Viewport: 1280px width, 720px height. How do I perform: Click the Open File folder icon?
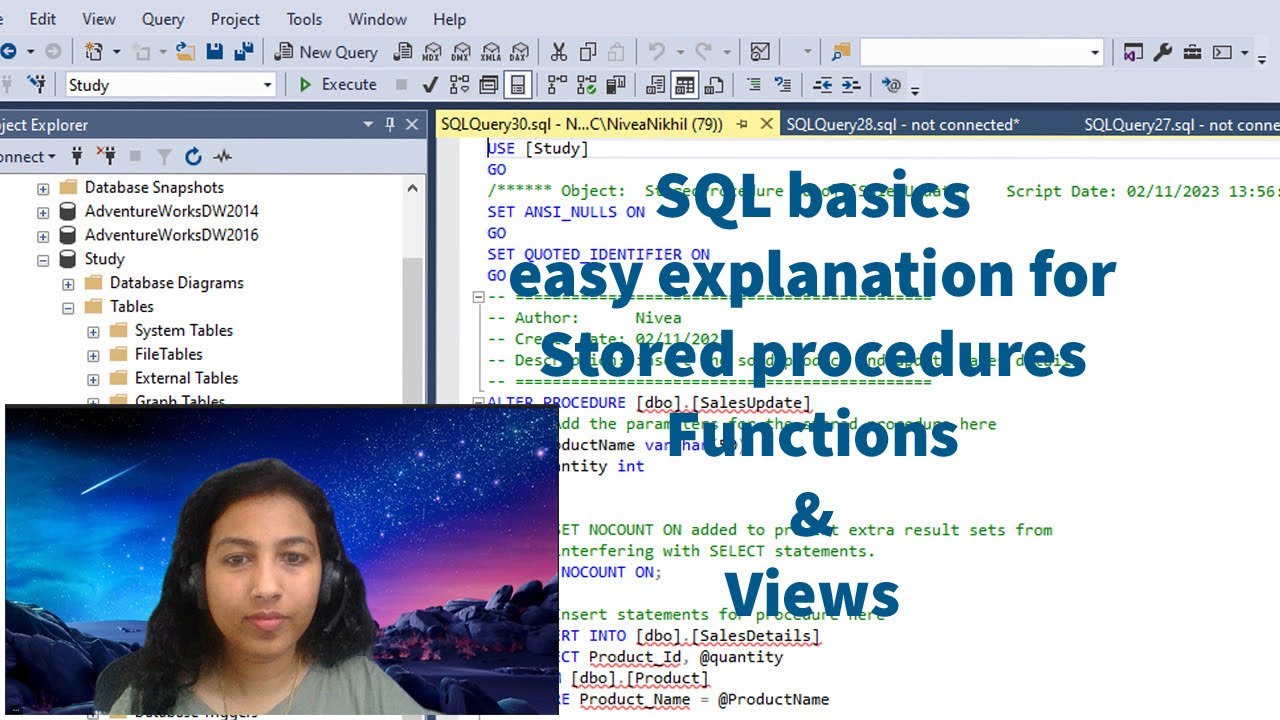coord(185,52)
